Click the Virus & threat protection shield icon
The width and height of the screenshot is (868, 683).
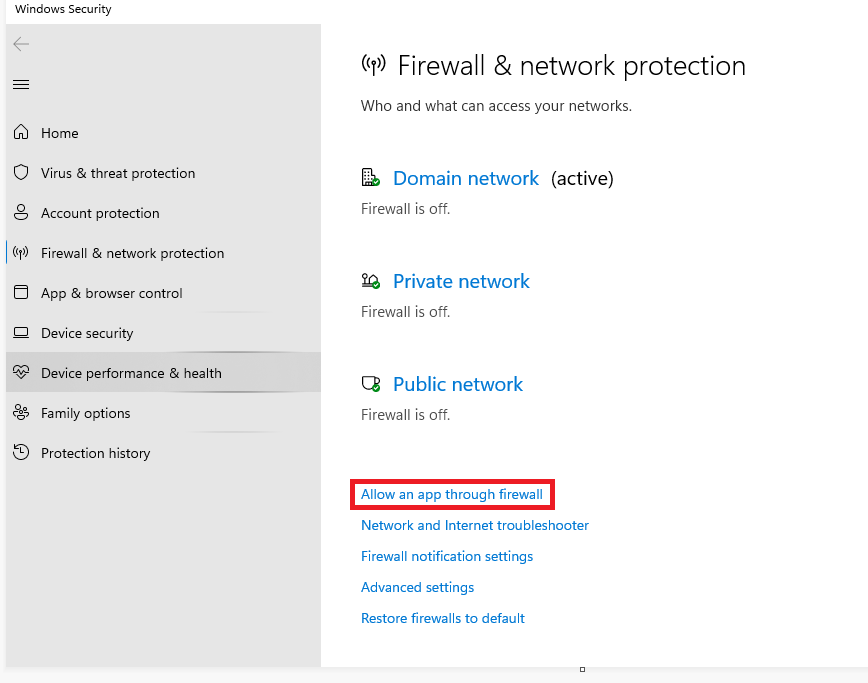click(21, 173)
